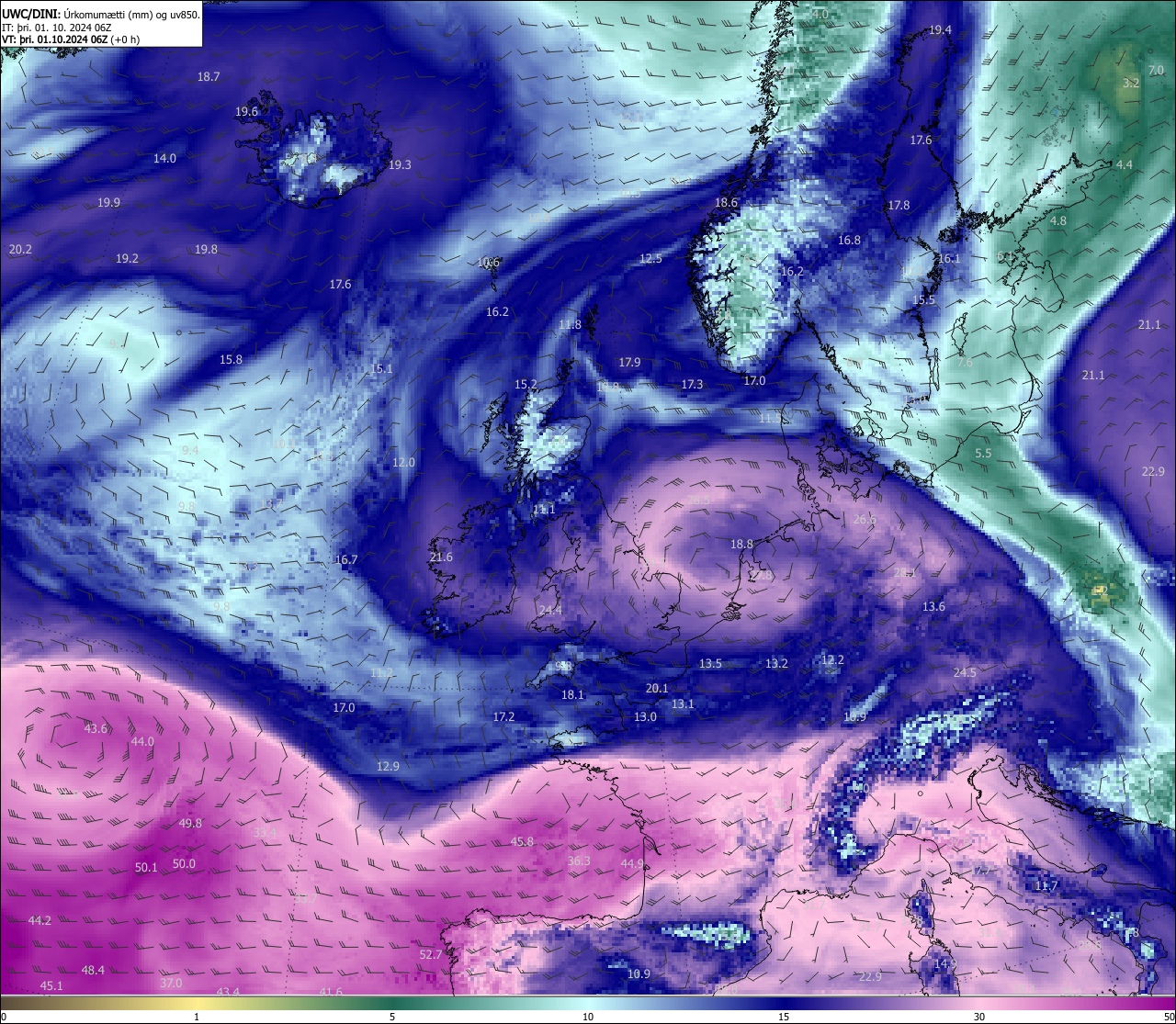Select the "11.8" value label
Viewport: 1176px width, 1024px height.
[570, 325]
